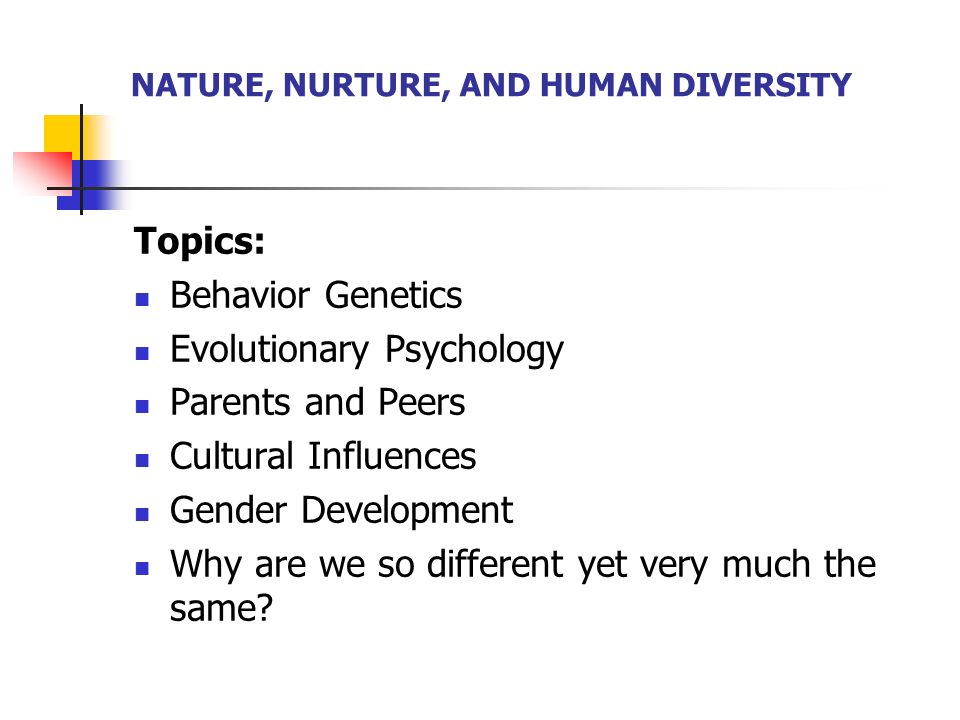Screen dimensions: 960x720
Task: Select the Gender Development topic
Action: click(341, 510)
